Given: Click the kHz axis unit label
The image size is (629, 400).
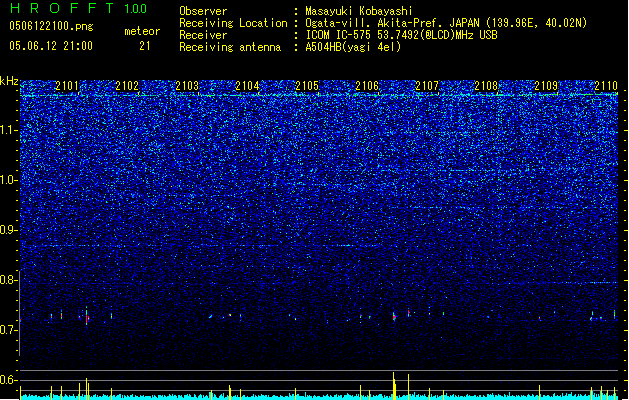Looking at the screenshot, I should pyautogui.click(x=9, y=81).
